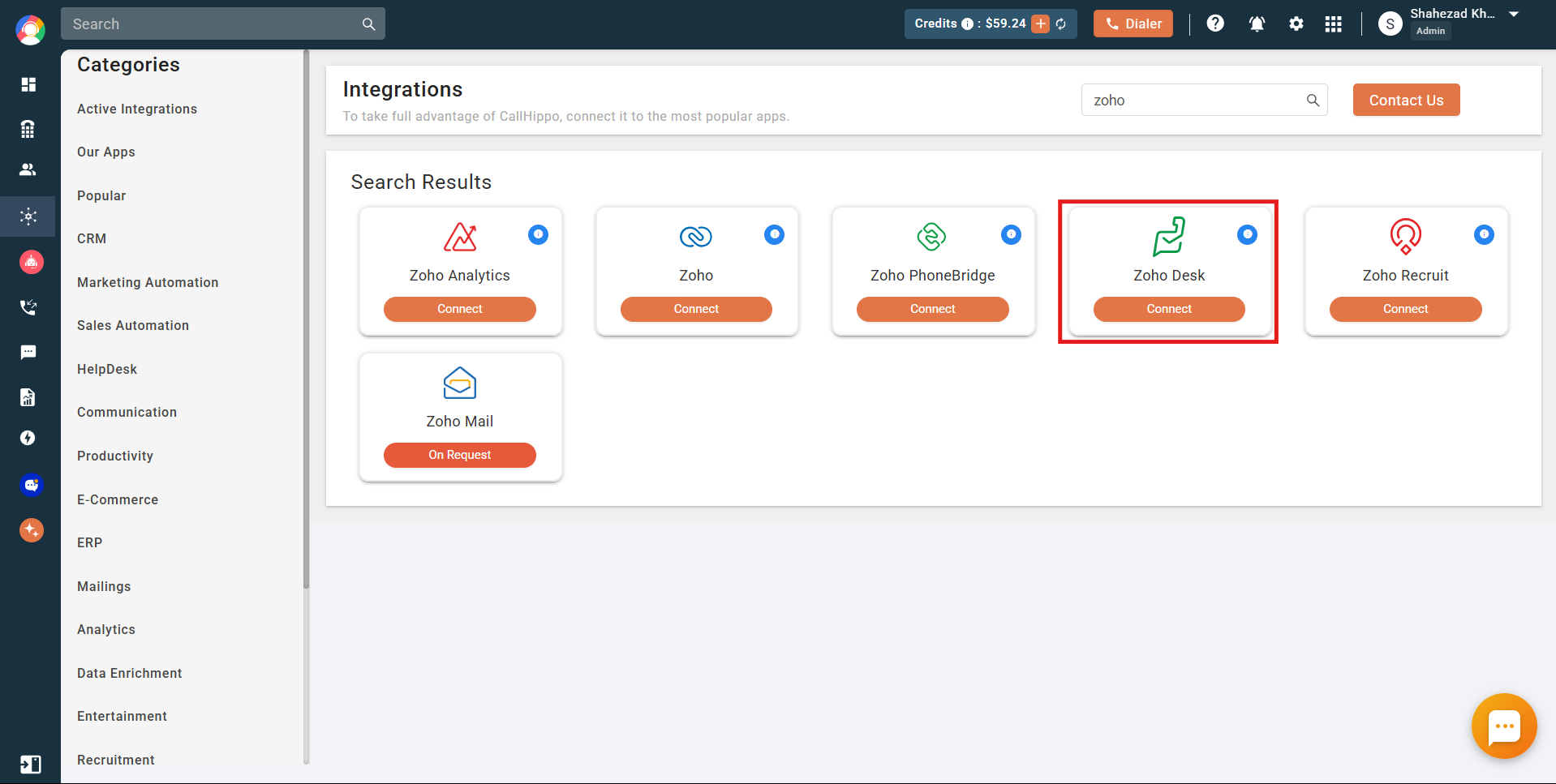This screenshot has height=784, width=1556.
Task: Click the integrations search magnifier icon
Action: (1313, 101)
